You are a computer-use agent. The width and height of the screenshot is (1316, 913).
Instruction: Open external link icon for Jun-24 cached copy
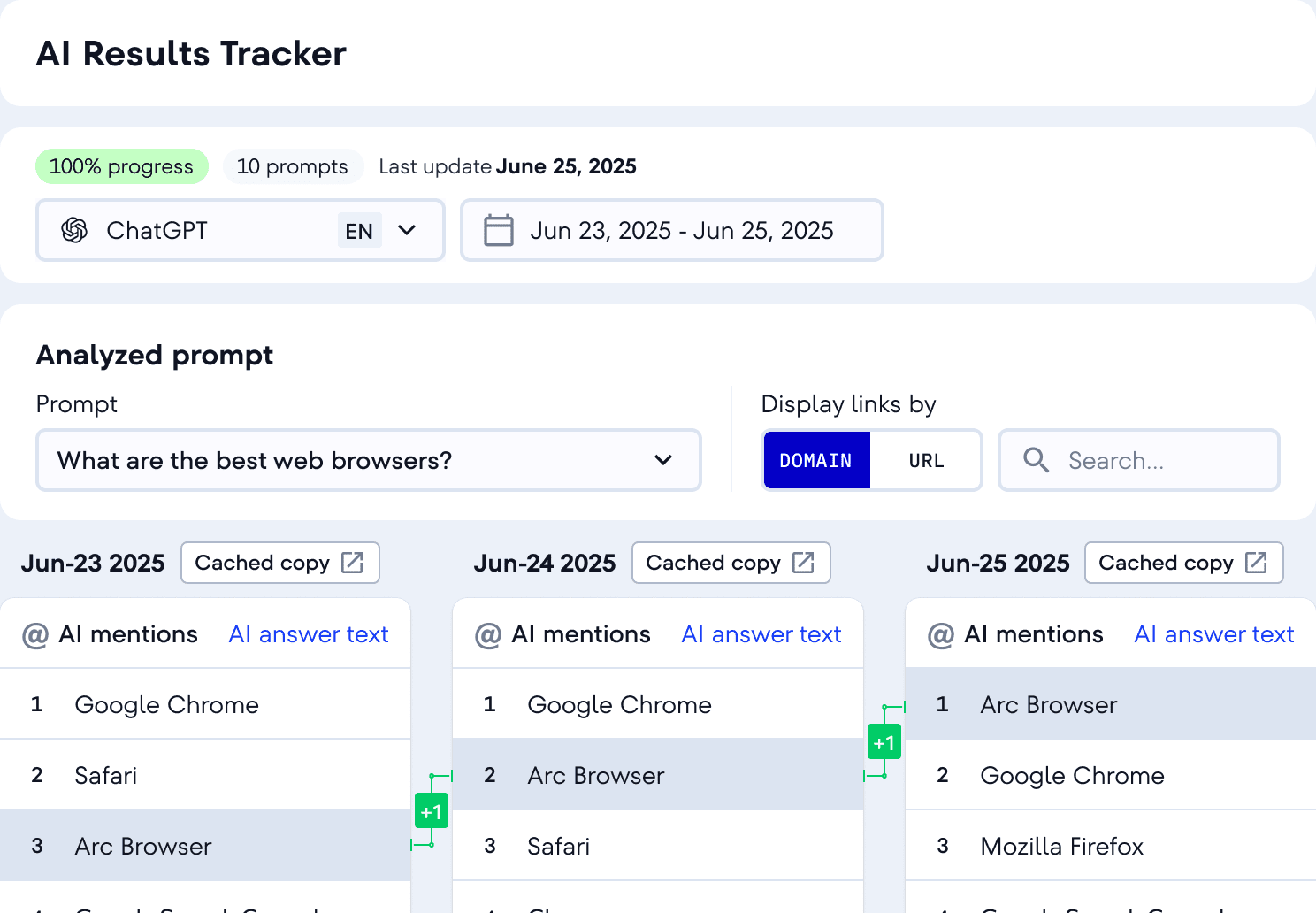[803, 563]
